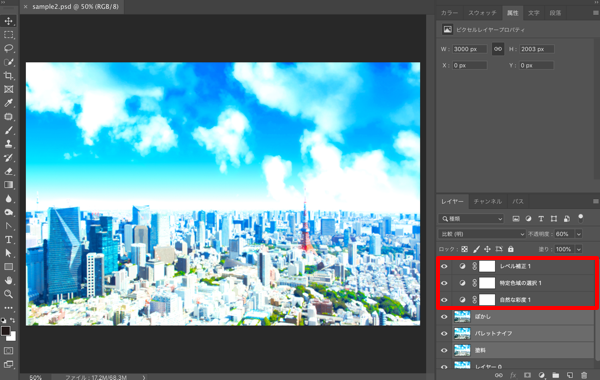Screen dimensions: 600x380
Task: Hide the ぼかし layer
Action: coord(444,317)
